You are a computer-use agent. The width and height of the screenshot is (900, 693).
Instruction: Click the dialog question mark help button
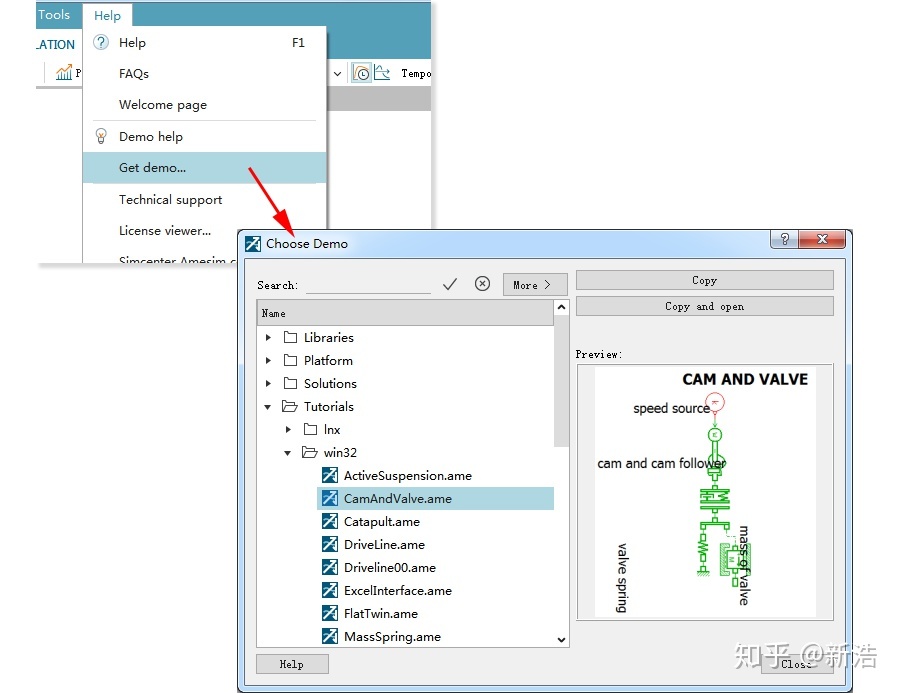coord(785,239)
